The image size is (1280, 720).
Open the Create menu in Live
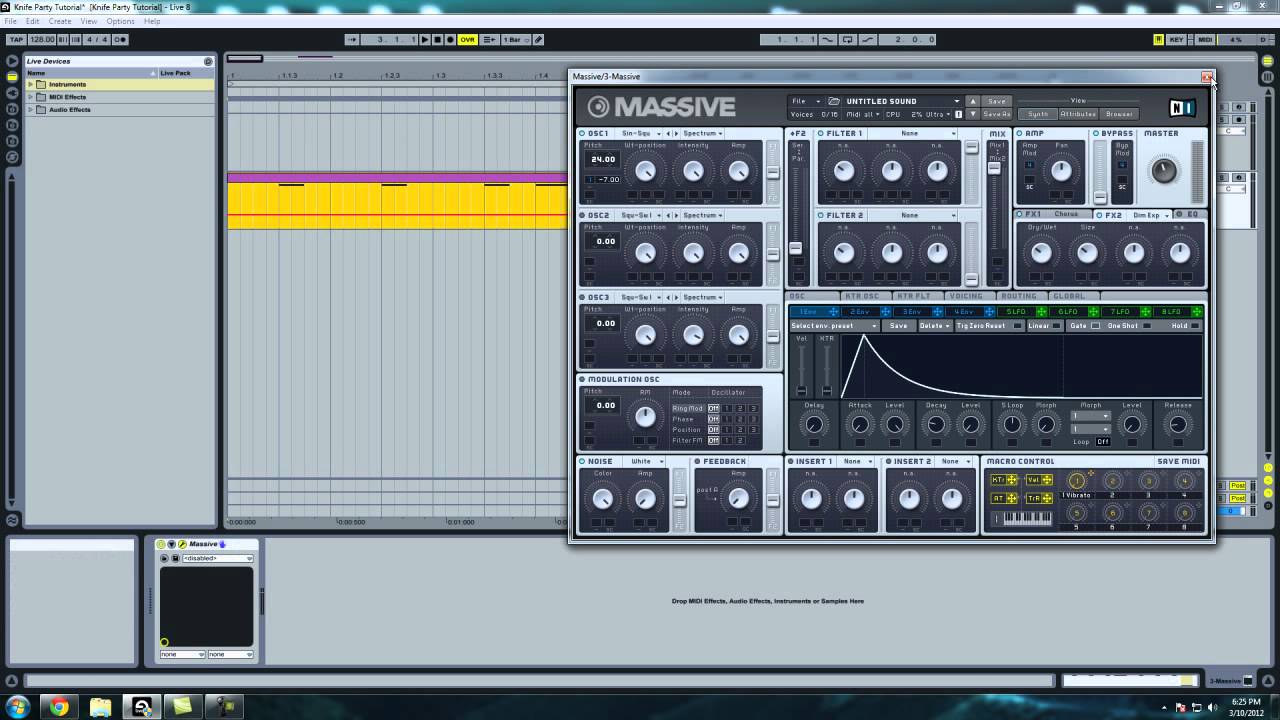coord(60,21)
